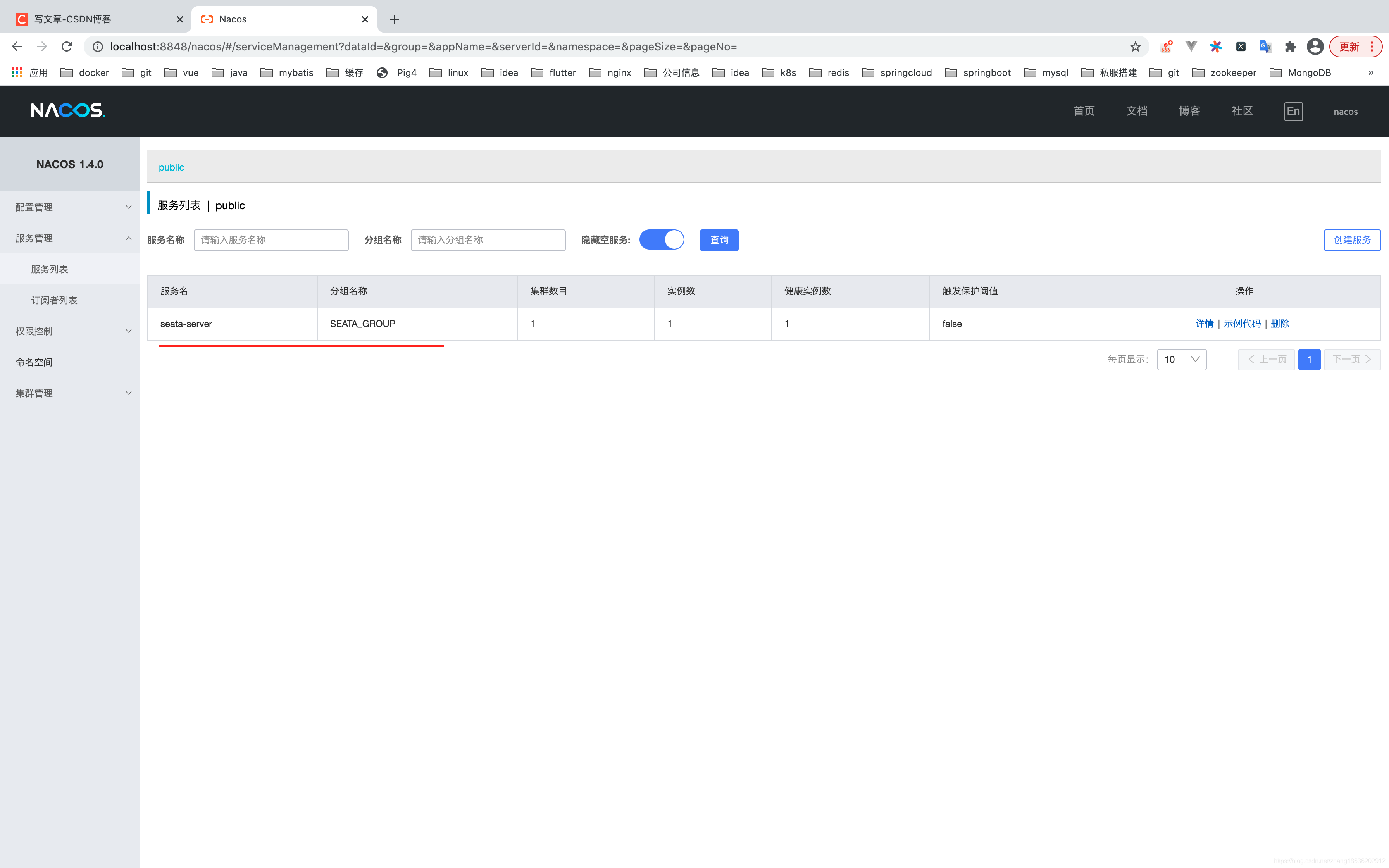Open a new browser tab
1389x868 pixels.
tap(394, 19)
